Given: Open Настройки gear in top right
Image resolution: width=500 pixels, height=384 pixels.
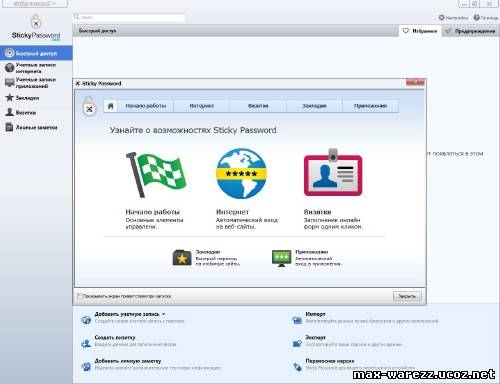Looking at the screenshot, I should (x=453, y=18).
